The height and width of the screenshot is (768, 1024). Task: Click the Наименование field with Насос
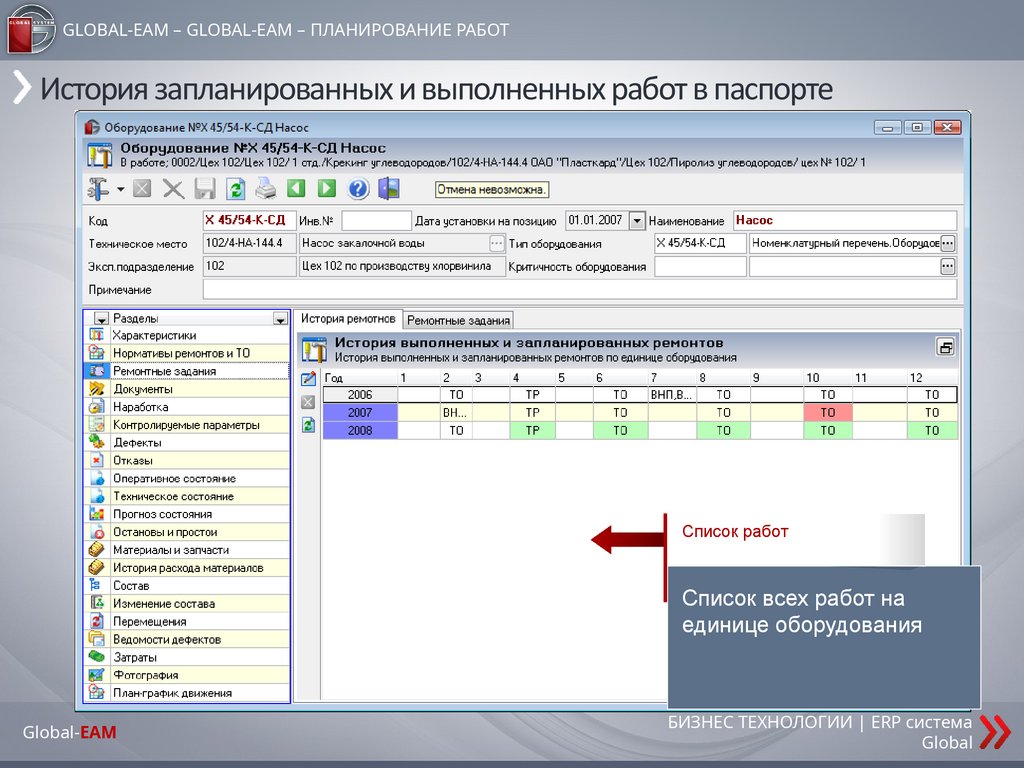point(845,221)
